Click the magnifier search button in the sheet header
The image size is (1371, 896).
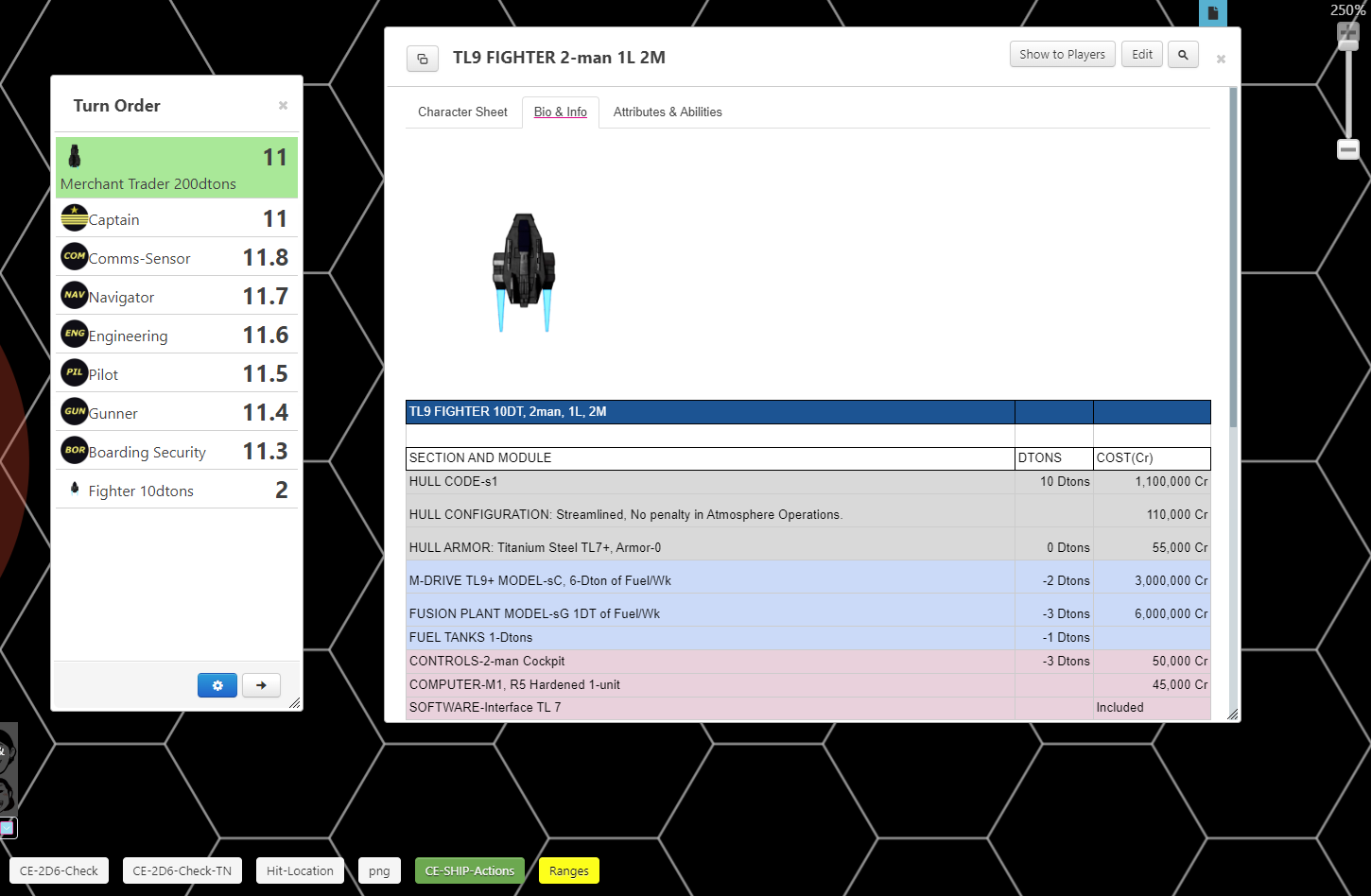1183,55
